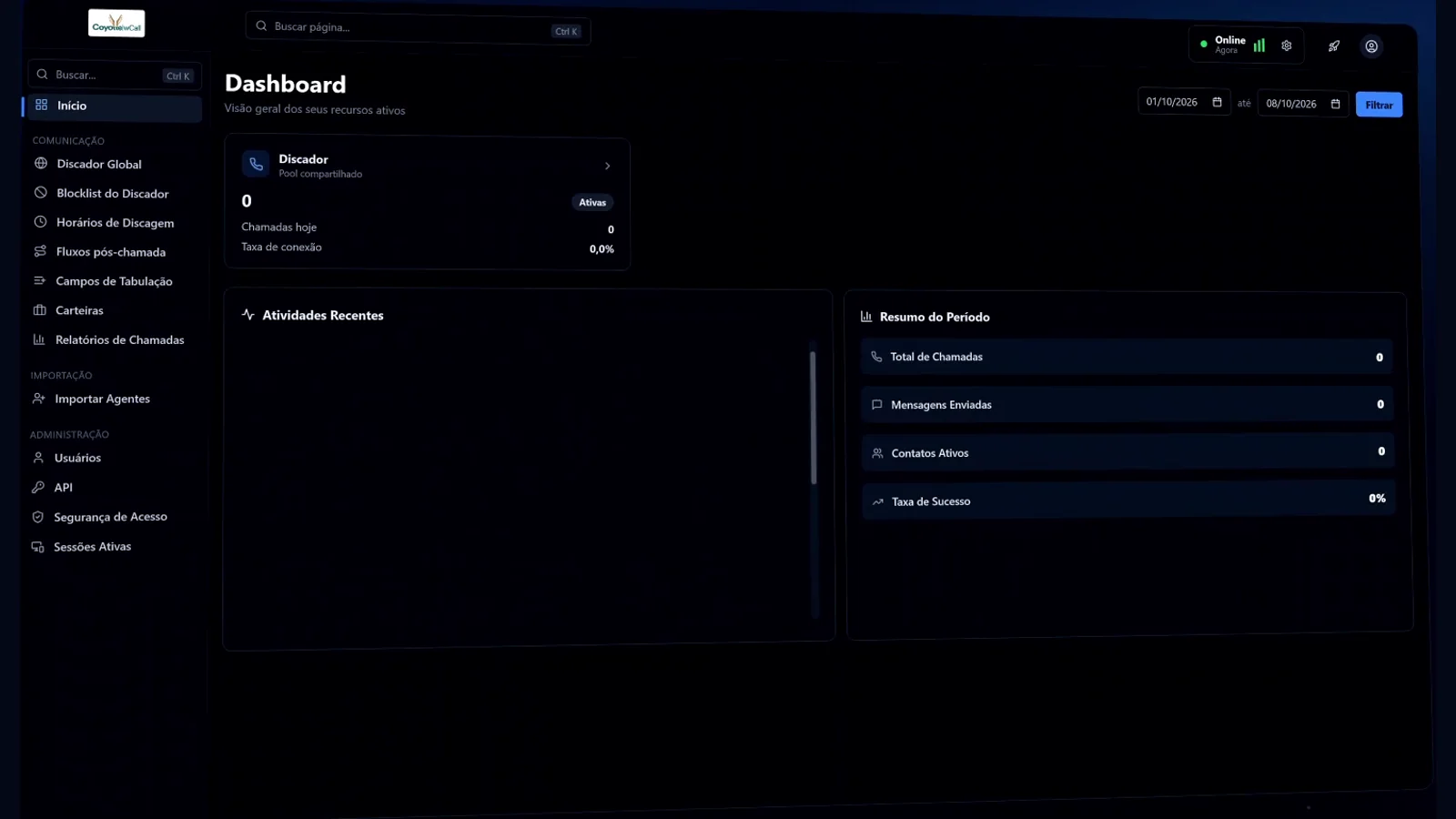Viewport: 1456px width, 819px height.
Task: Click the Taxa de Sucesso trend icon
Action: pyautogui.click(x=878, y=501)
